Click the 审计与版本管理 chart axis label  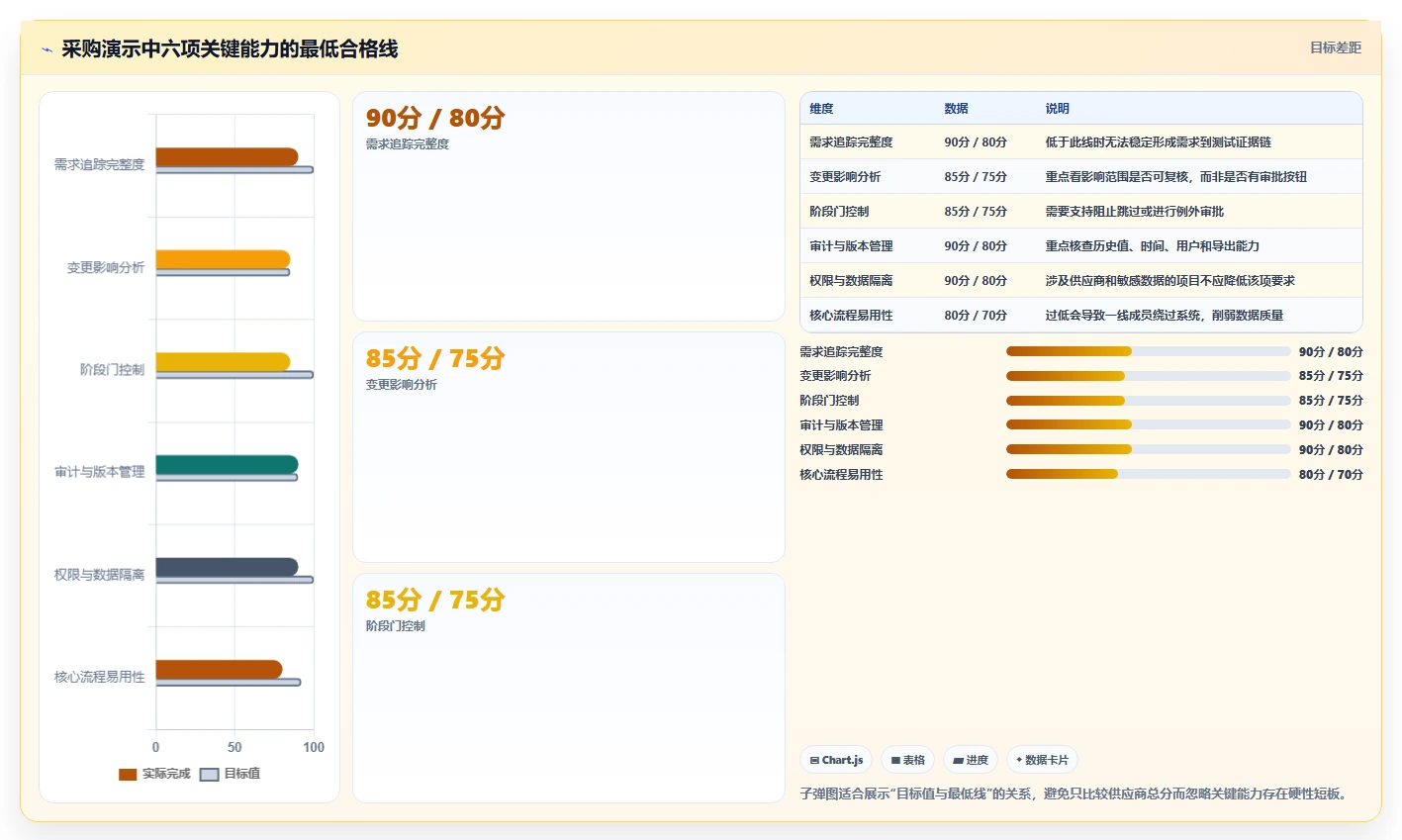coord(100,472)
